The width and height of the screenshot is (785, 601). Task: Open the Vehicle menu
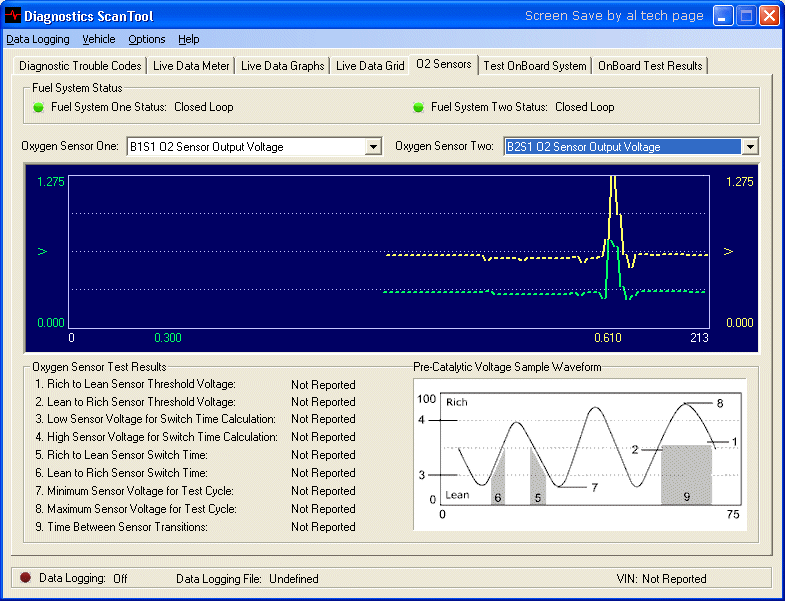tap(99, 39)
